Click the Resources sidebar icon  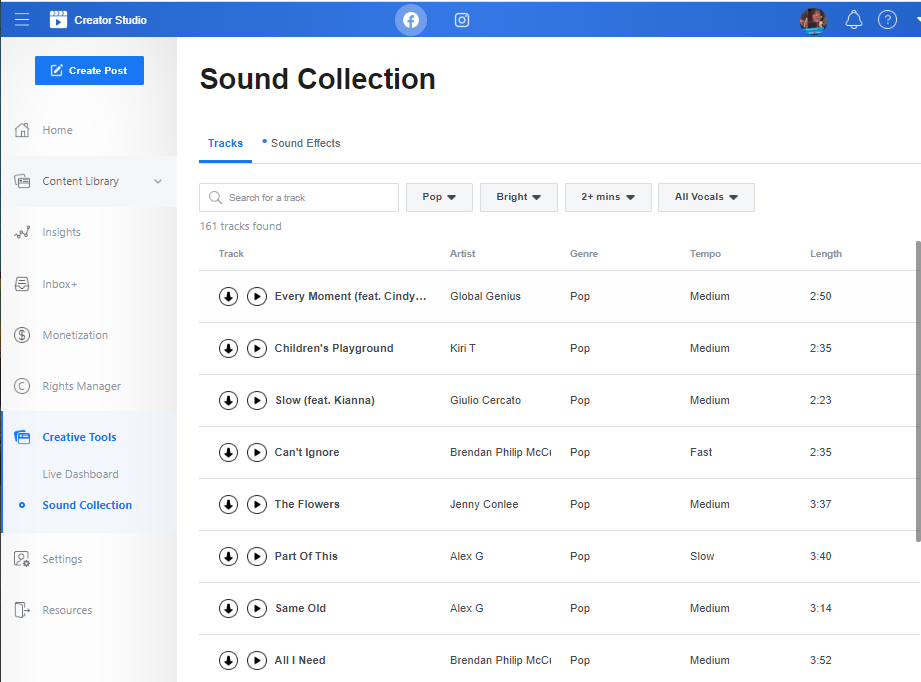click(22, 610)
